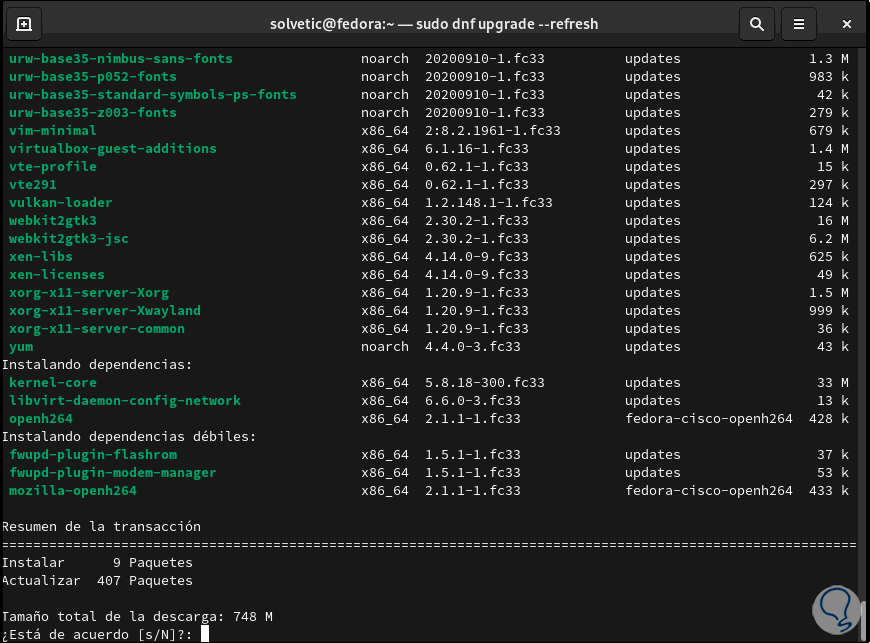Open the hamburger menu in header
The height and width of the screenshot is (643, 870).
(798, 23)
